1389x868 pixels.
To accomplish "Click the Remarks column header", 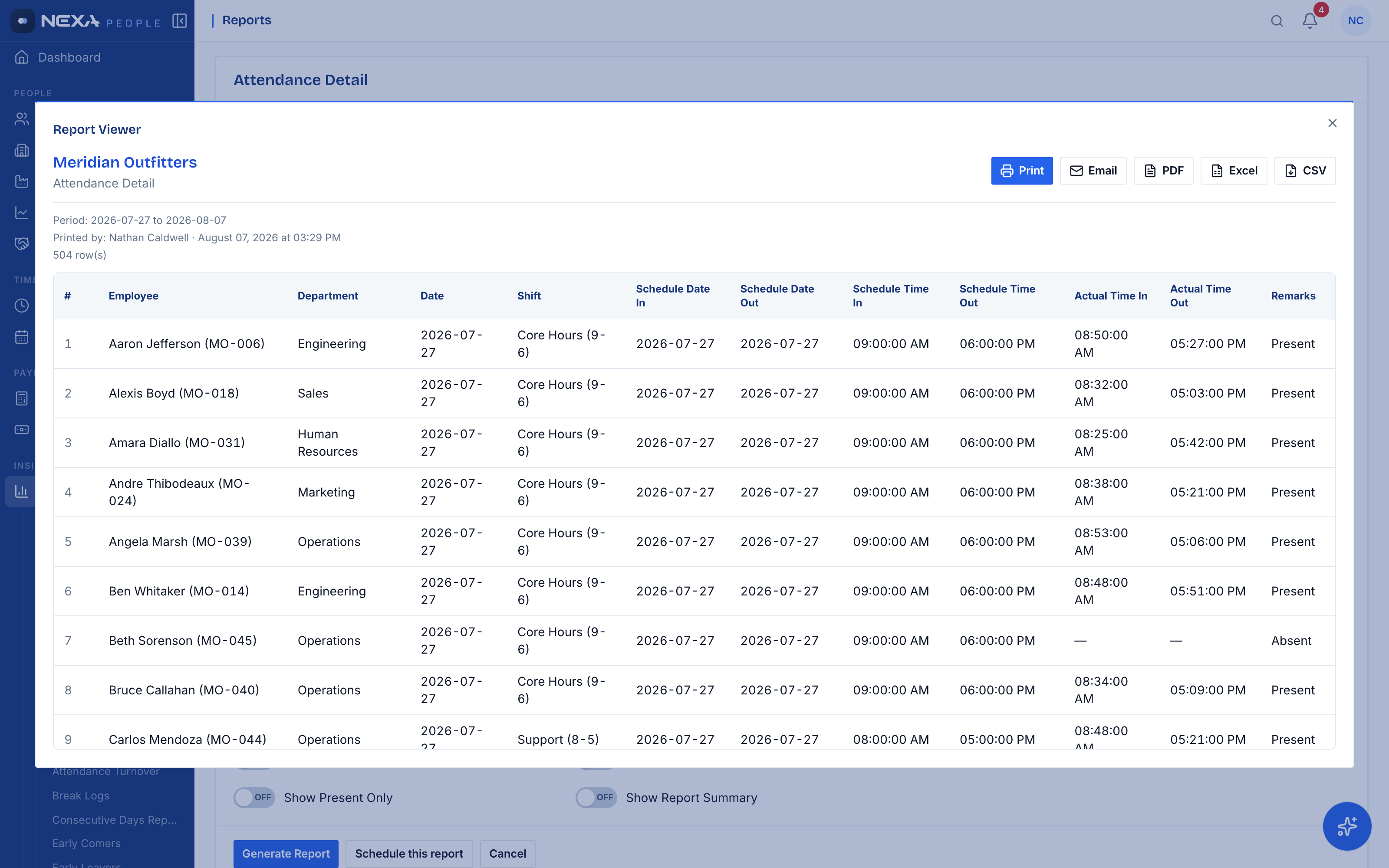I will click(x=1293, y=296).
